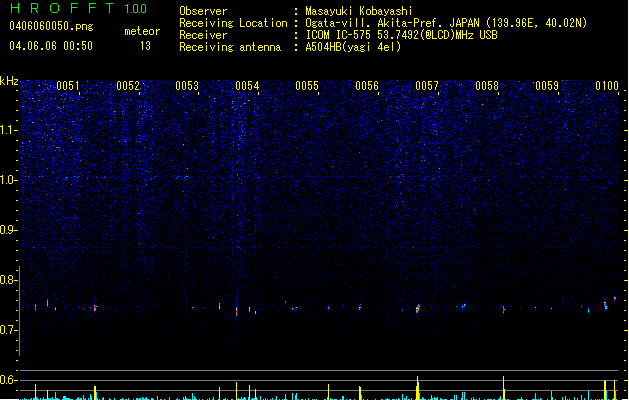Screen dimensions: 629x400
Task: Click the 1.0 kHz axis label
Action: click(x=9, y=180)
